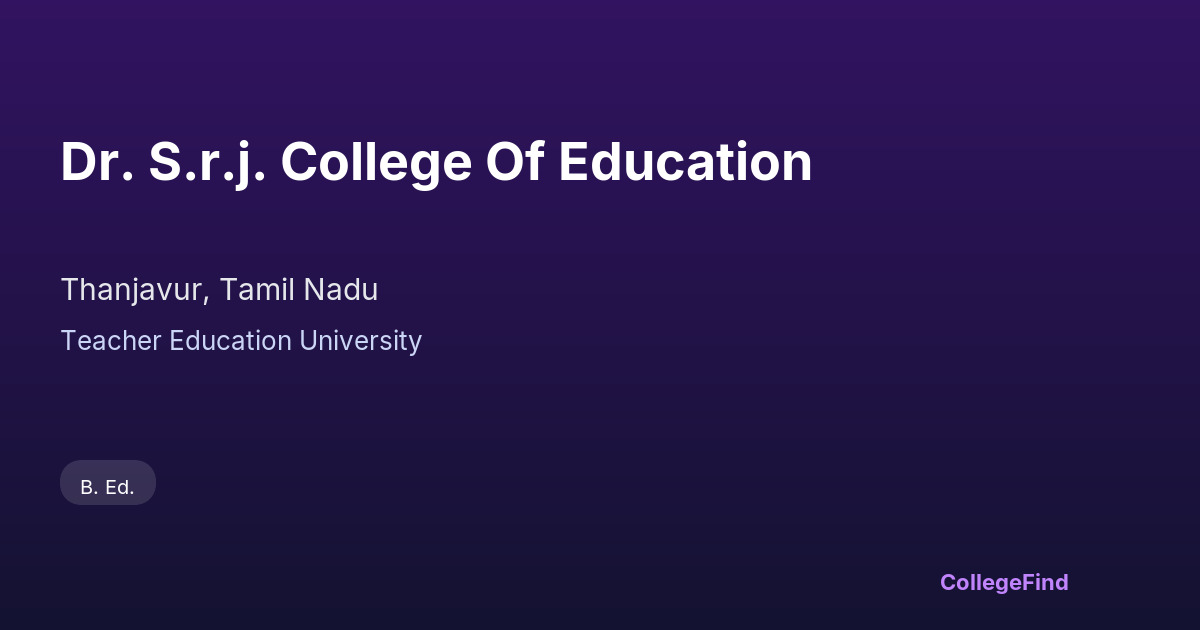
Task: Click "Ed." inside the course pill
Action: click(120, 487)
